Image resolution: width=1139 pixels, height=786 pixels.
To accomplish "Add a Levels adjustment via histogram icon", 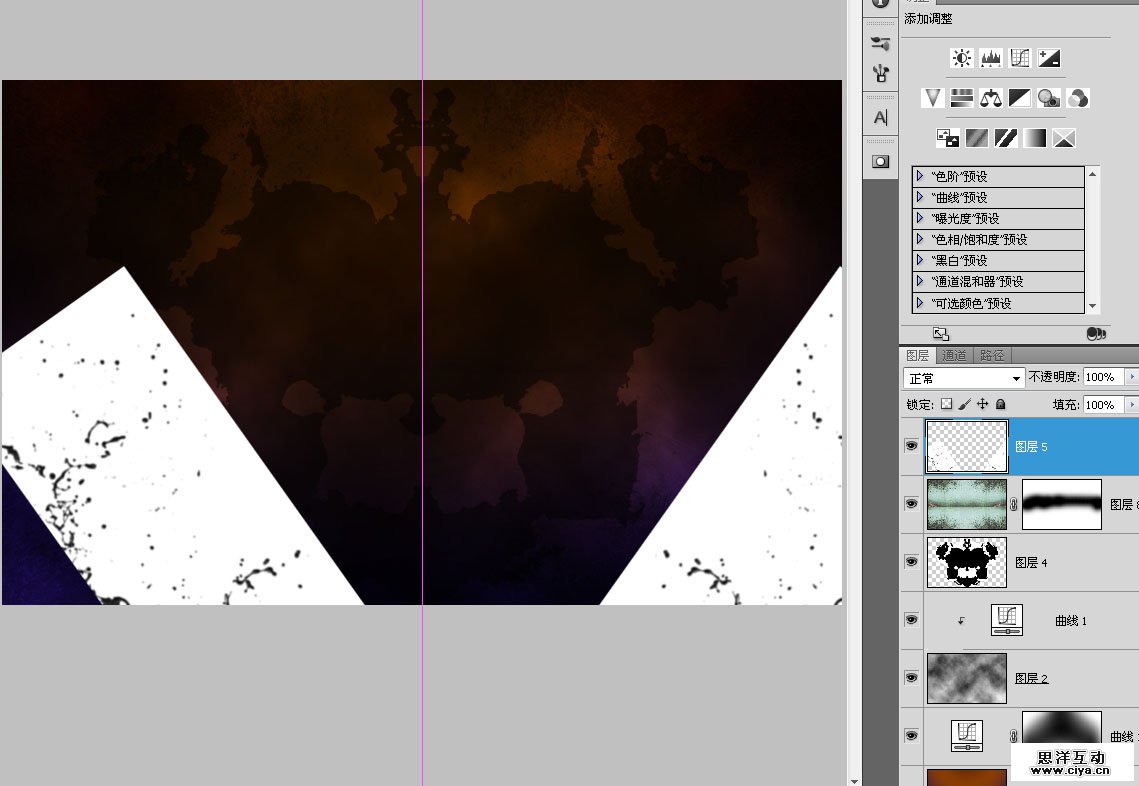I will [x=991, y=58].
